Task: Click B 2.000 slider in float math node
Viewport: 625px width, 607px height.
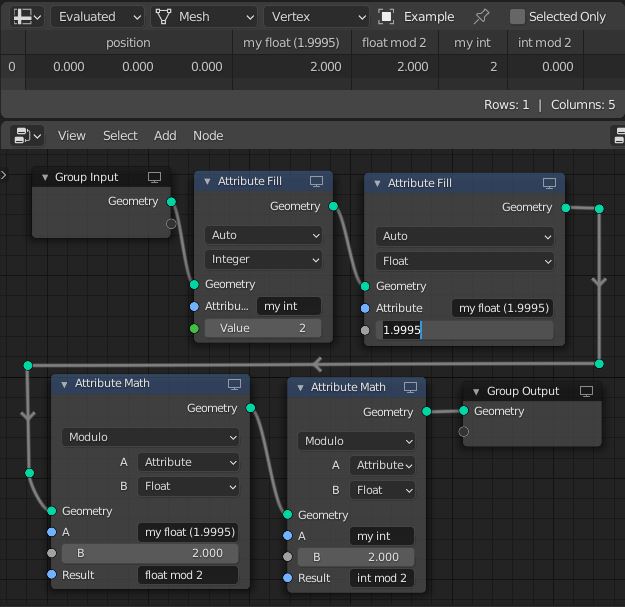Action: [150, 554]
